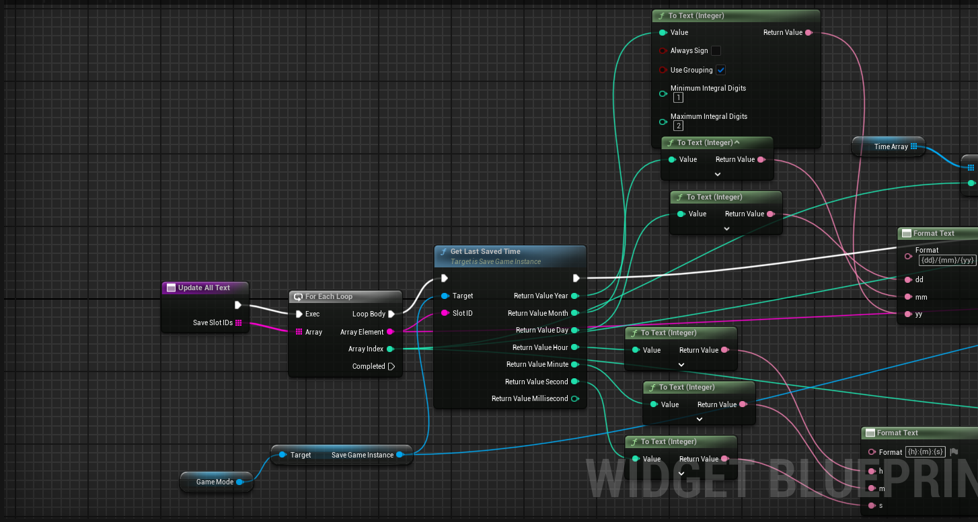
Task: Expand the To Text node beside Return Value Hour
Action: click(681, 365)
